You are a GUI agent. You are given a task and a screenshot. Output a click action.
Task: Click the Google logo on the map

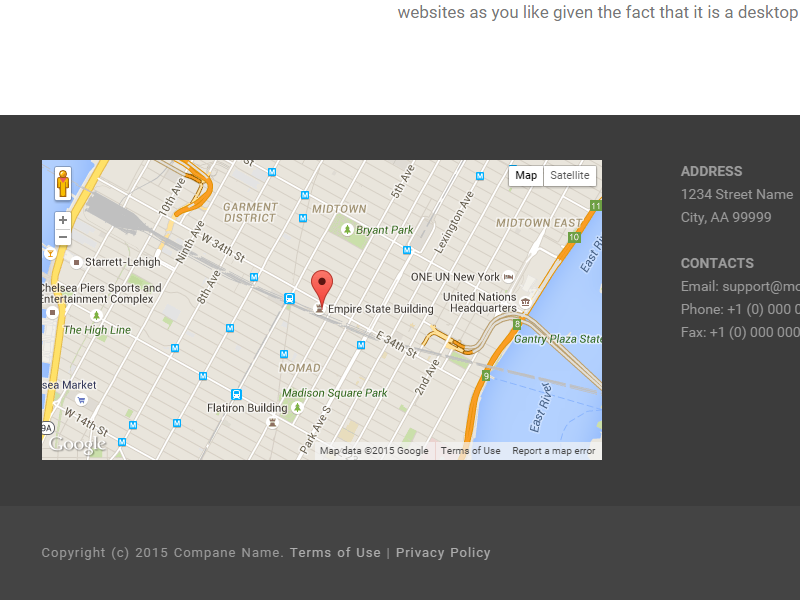coord(78,444)
